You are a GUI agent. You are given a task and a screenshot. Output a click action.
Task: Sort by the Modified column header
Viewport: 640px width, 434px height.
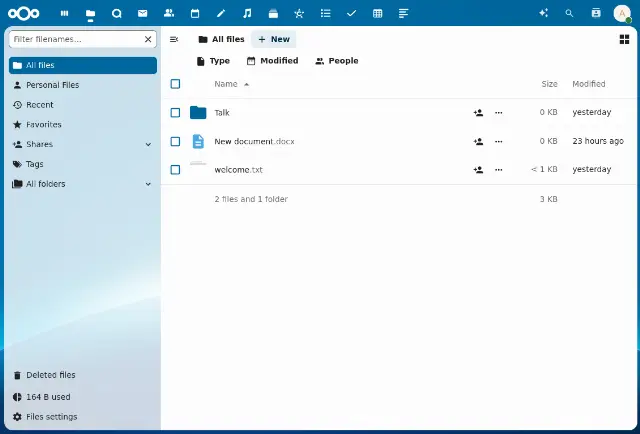(589, 84)
